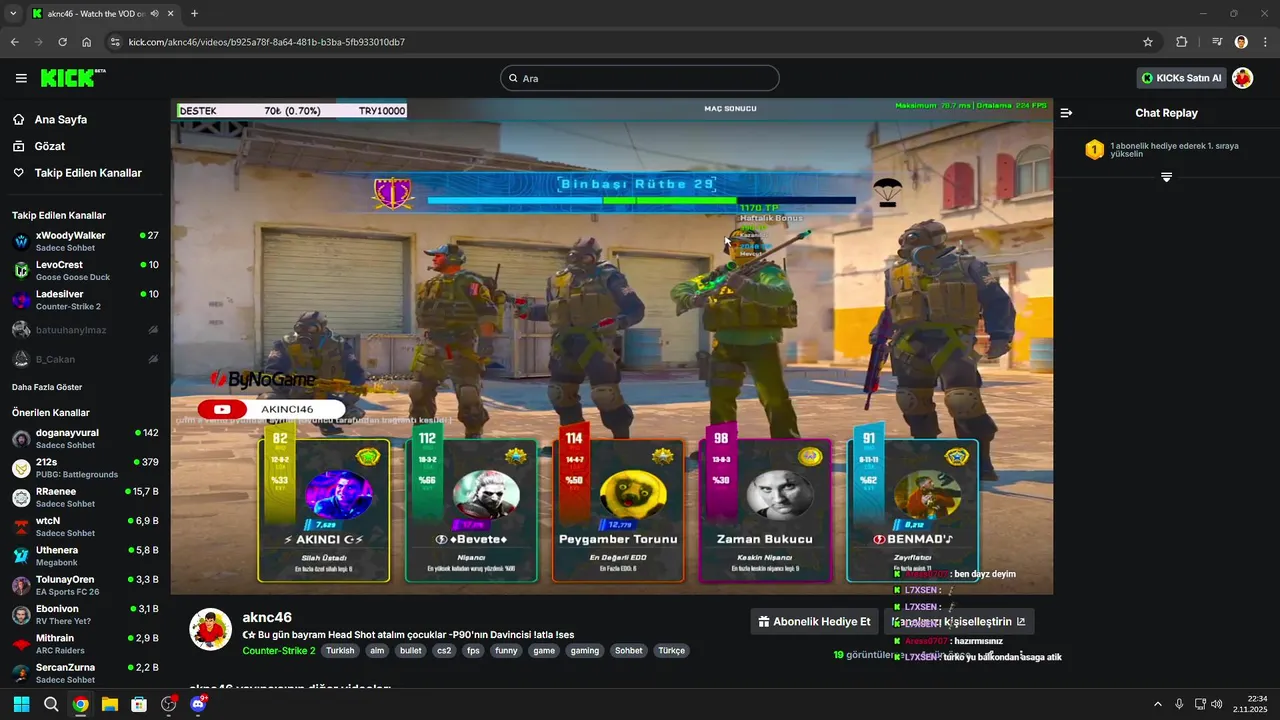Expand the gift leaderboard below the chat header
This screenshot has width=1280, height=720.
click(x=1166, y=177)
